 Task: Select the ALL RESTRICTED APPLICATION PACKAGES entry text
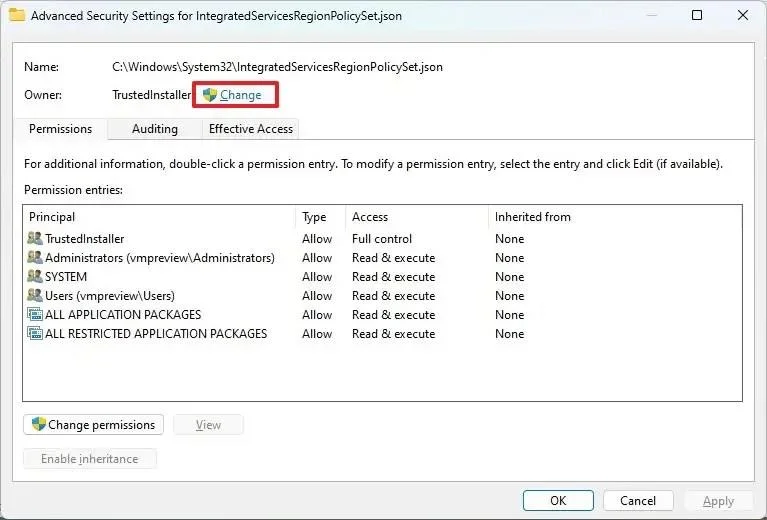click(x=156, y=334)
